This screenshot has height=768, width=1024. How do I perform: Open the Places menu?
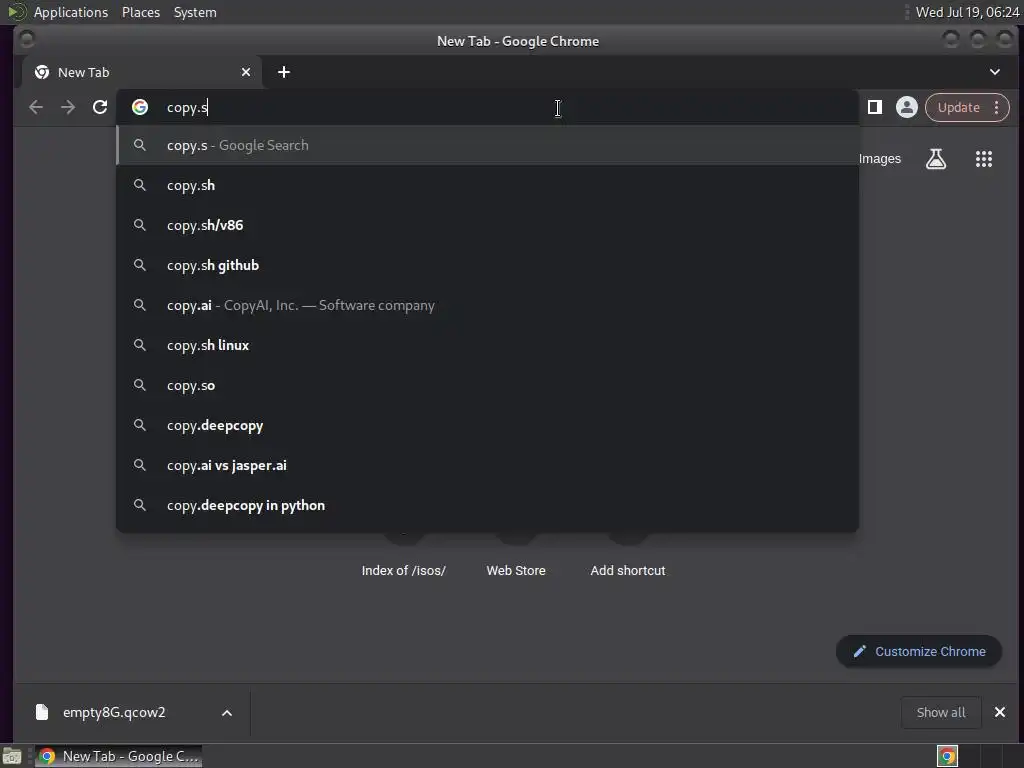point(140,12)
